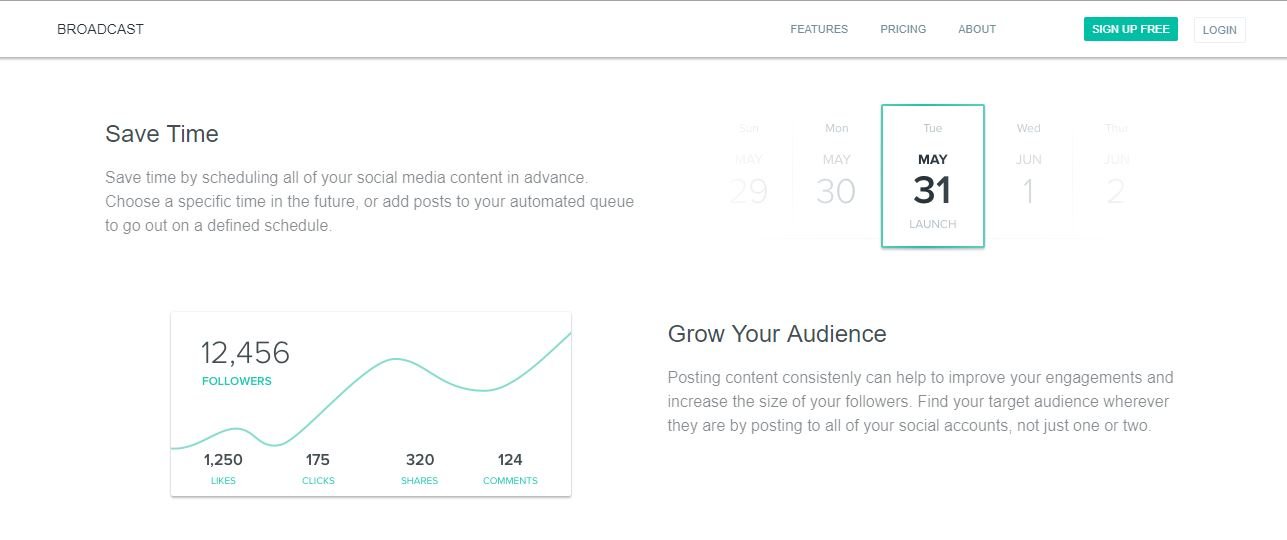1287x540 pixels.
Task: Click the Followers label in chart
Action: (237, 381)
